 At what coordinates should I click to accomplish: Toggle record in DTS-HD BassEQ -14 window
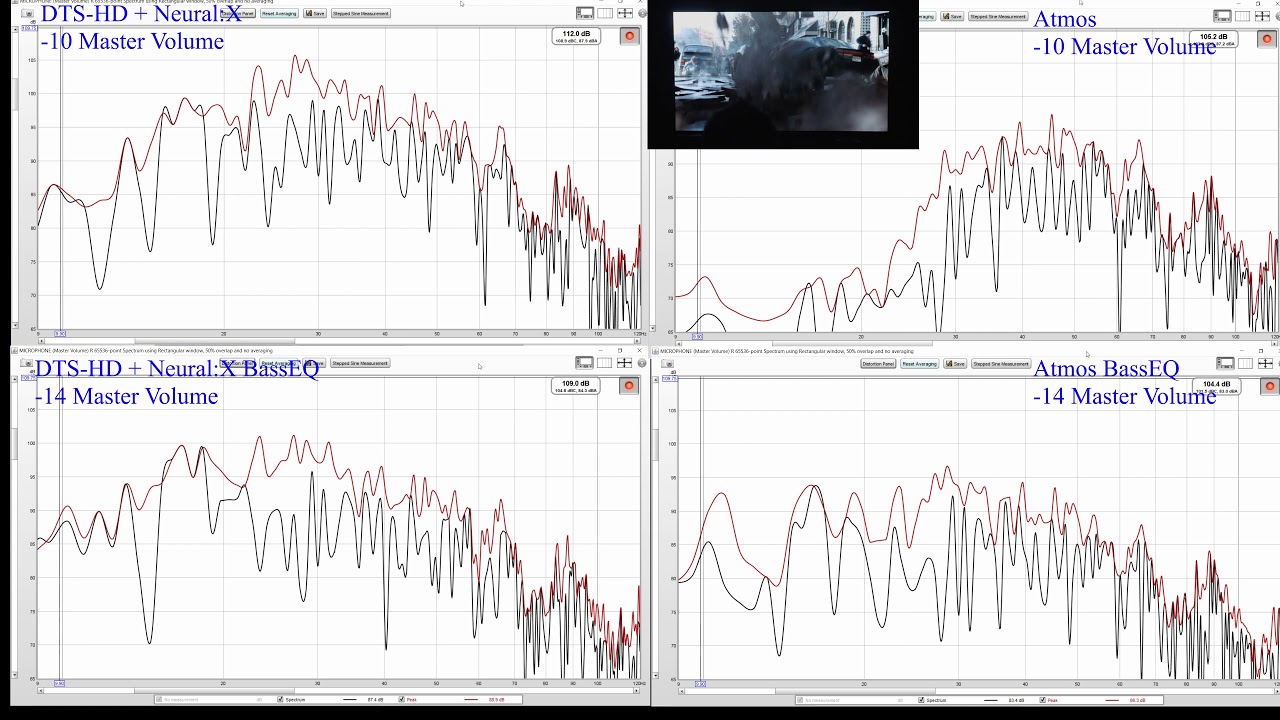629,386
